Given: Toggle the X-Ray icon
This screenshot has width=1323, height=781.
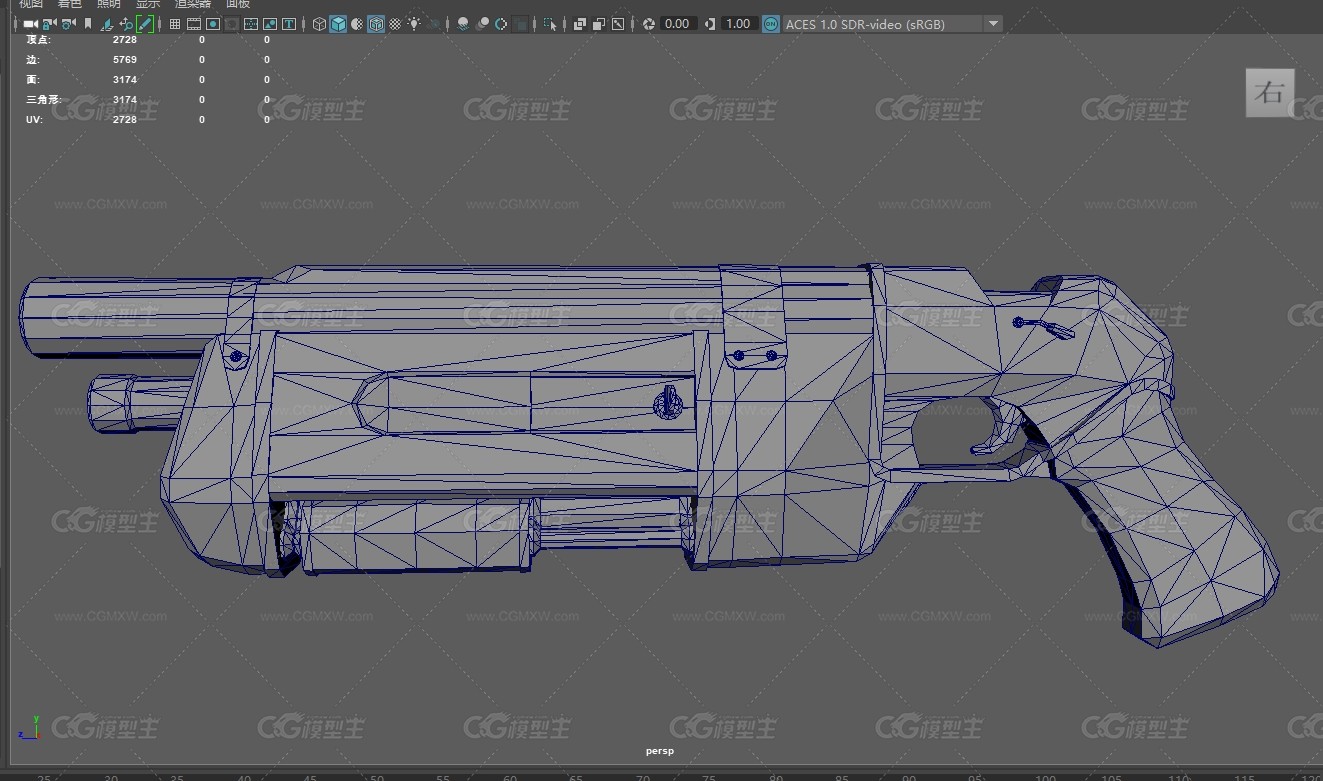Looking at the screenshot, I should point(580,24).
